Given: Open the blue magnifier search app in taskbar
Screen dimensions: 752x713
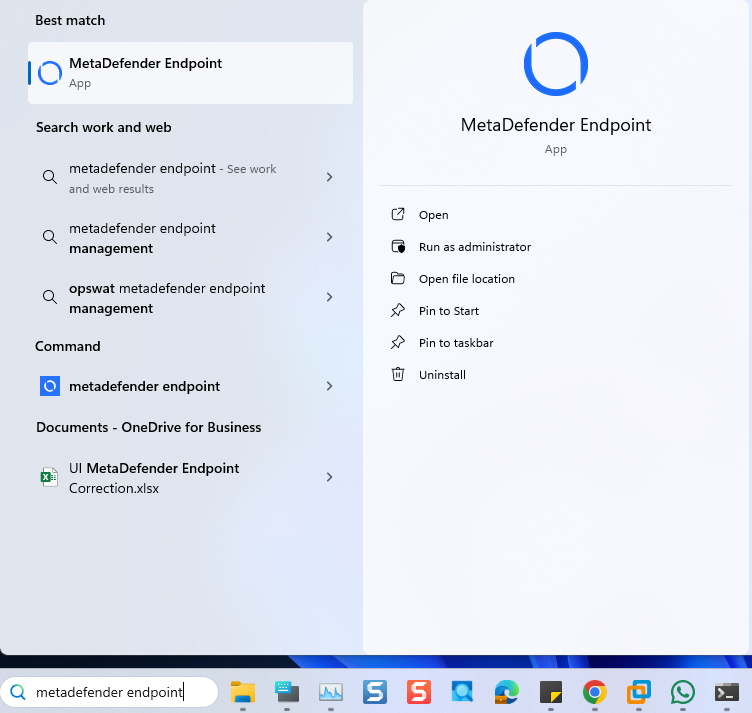Looking at the screenshot, I should [x=462, y=692].
